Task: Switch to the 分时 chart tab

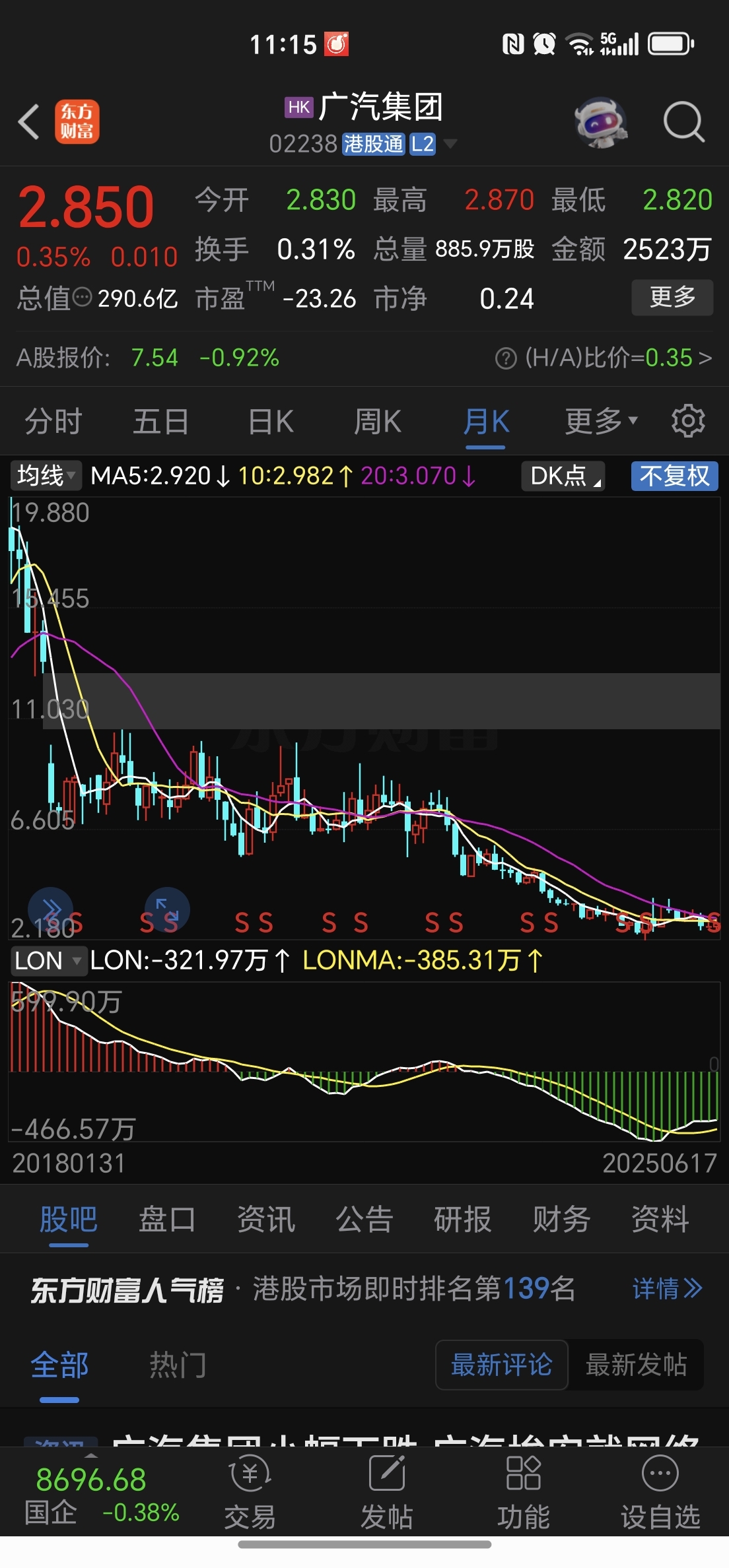Action: pyautogui.click(x=53, y=421)
